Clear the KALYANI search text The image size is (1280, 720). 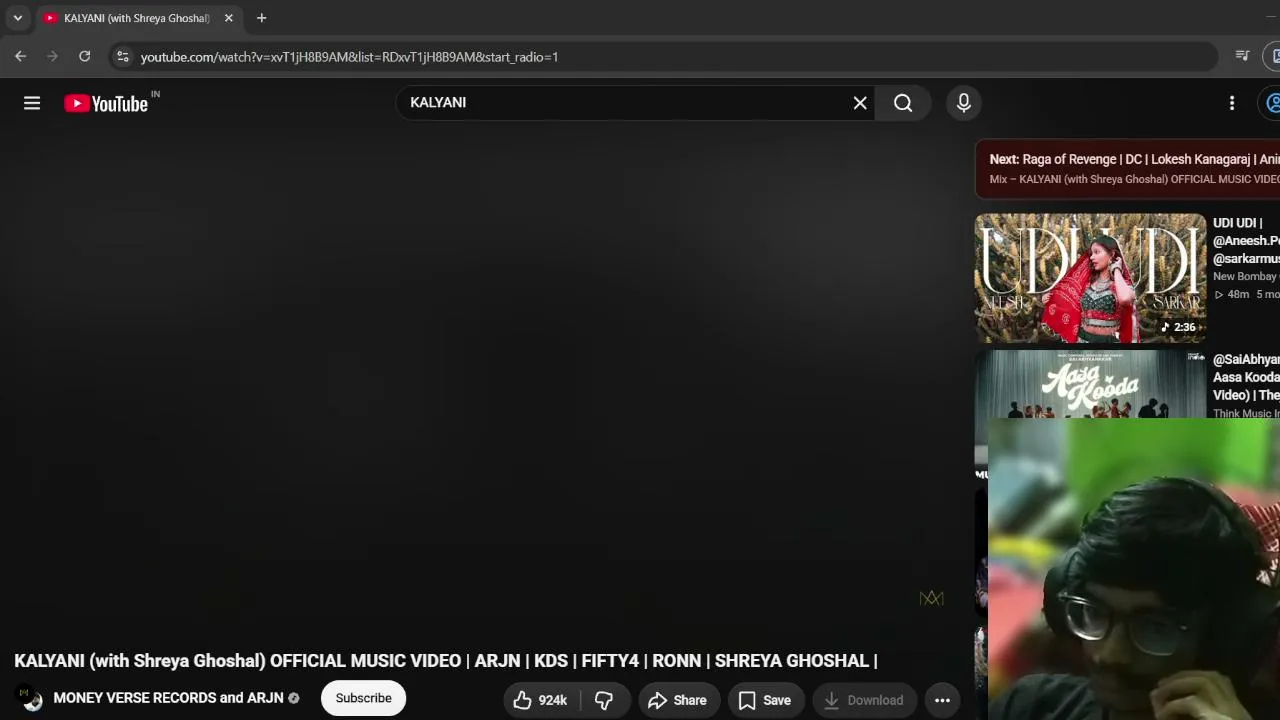(860, 103)
